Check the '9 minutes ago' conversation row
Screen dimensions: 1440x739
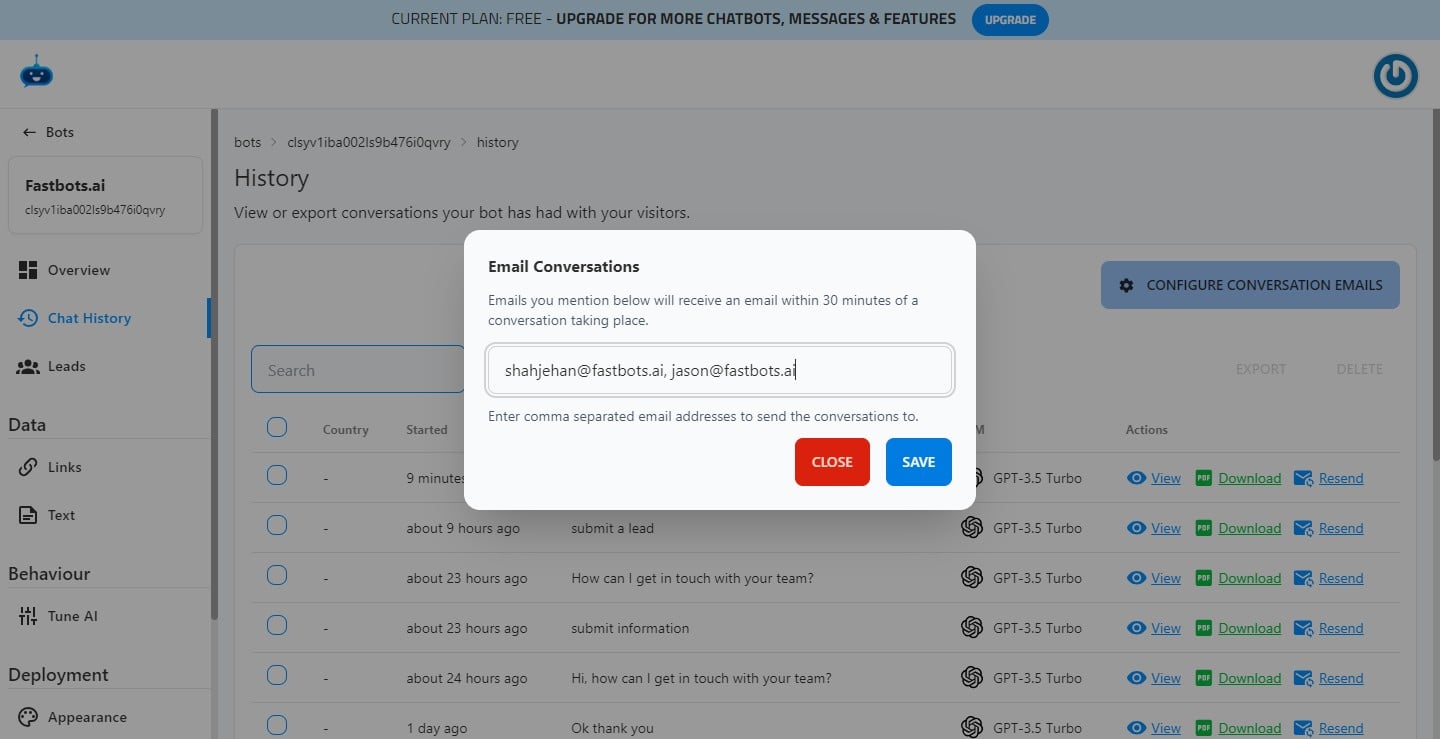click(x=277, y=476)
